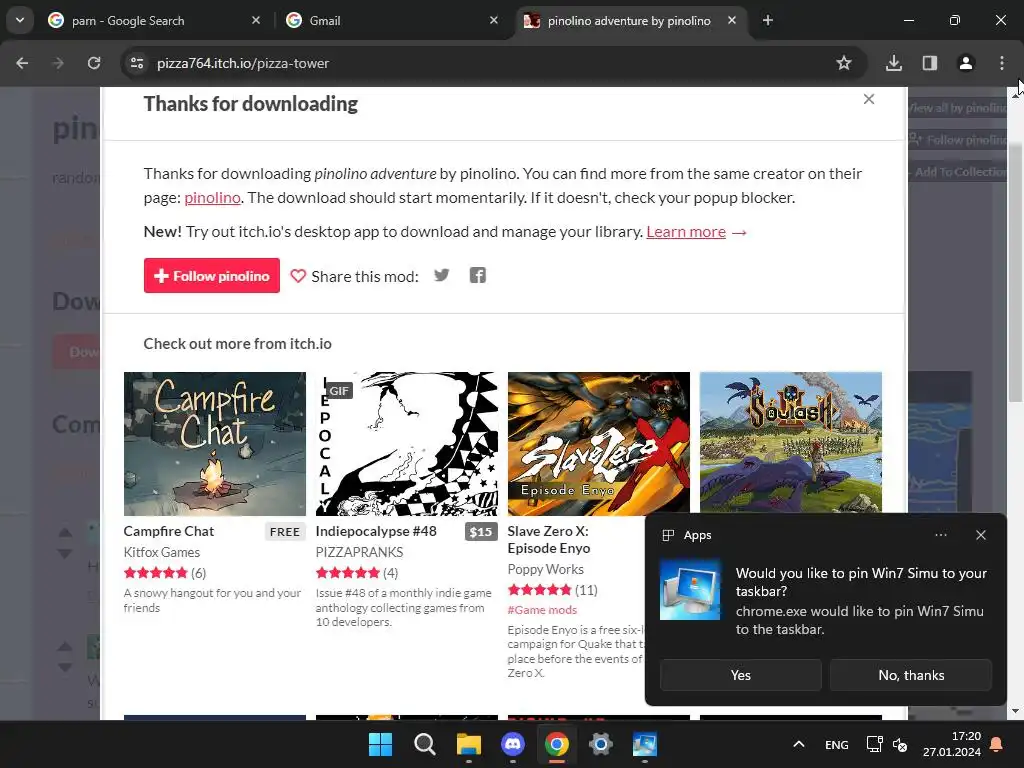Open File Explorer from the taskbar

pos(468,744)
